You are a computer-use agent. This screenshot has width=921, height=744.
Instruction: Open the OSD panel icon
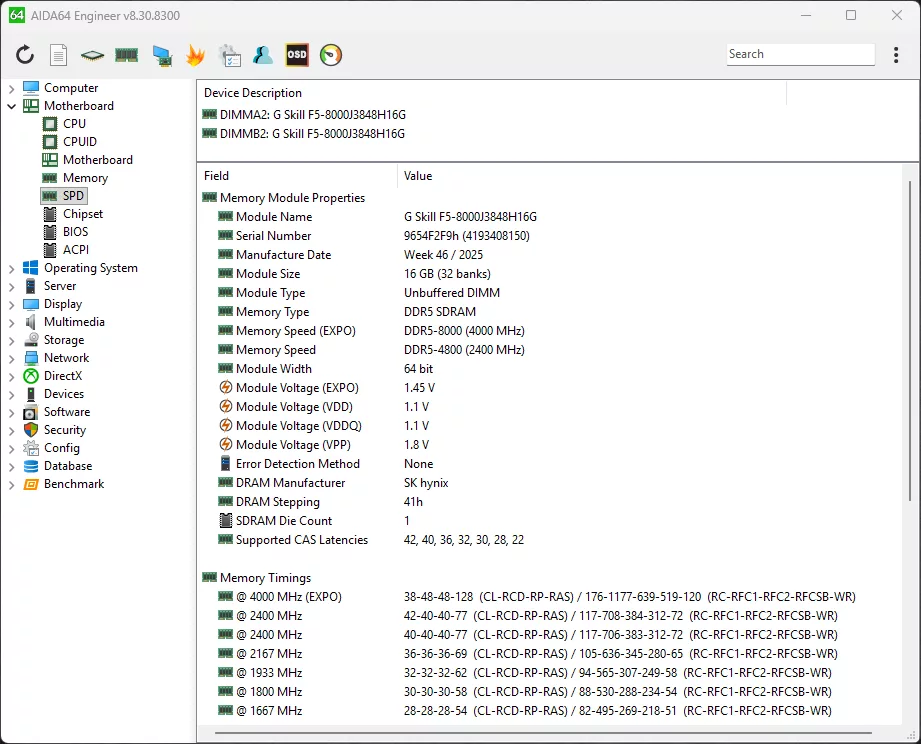297,55
